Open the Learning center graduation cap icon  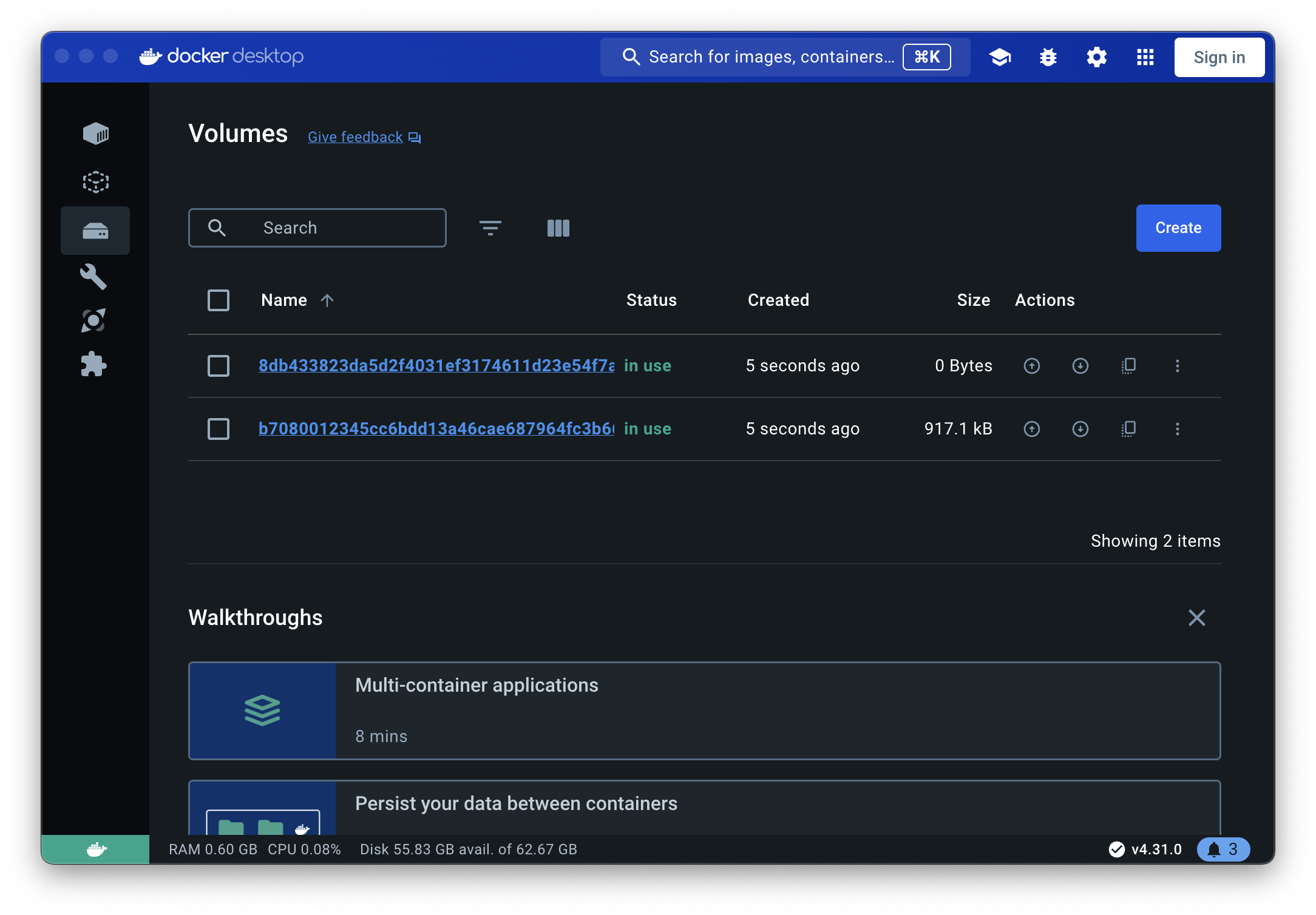click(x=1000, y=57)
